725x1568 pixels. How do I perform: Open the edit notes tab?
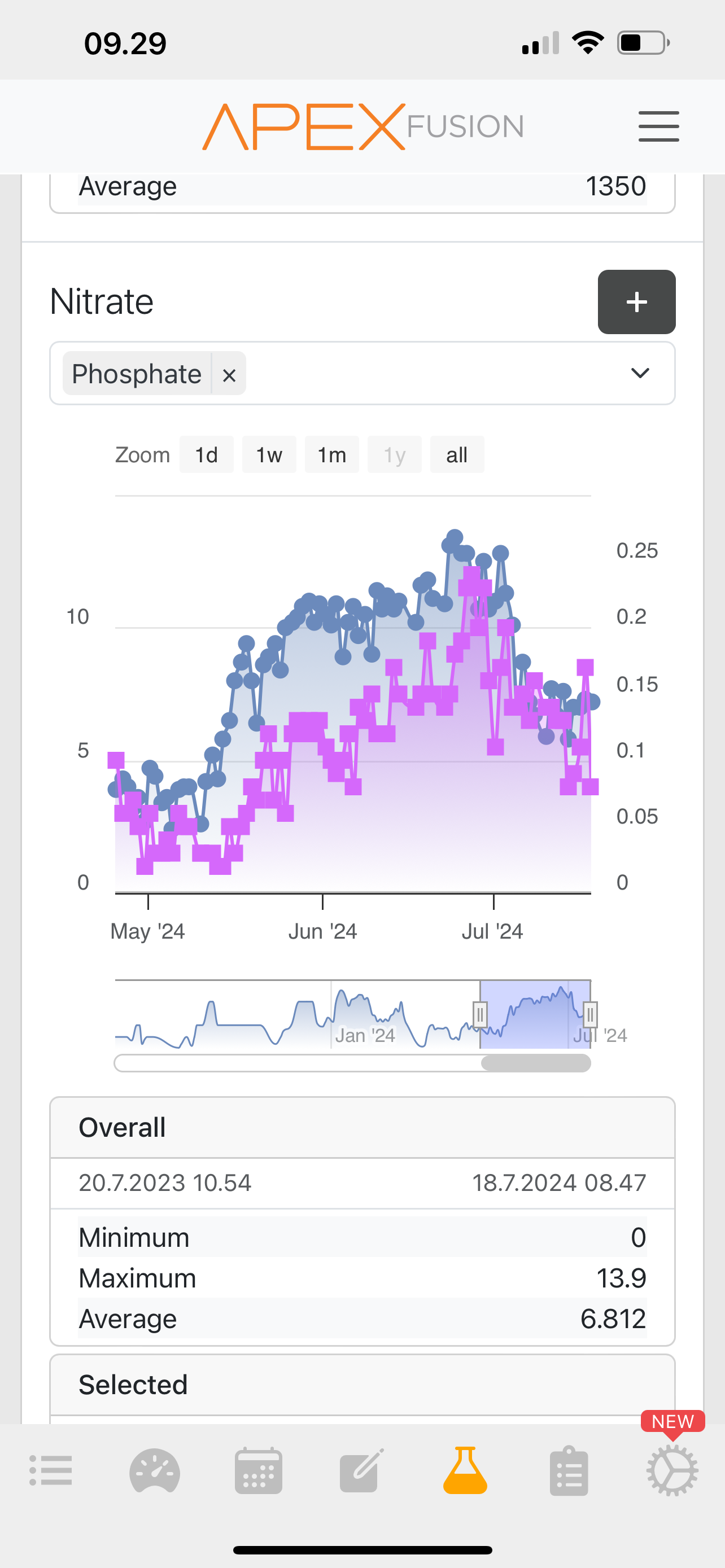[361, 1470]
